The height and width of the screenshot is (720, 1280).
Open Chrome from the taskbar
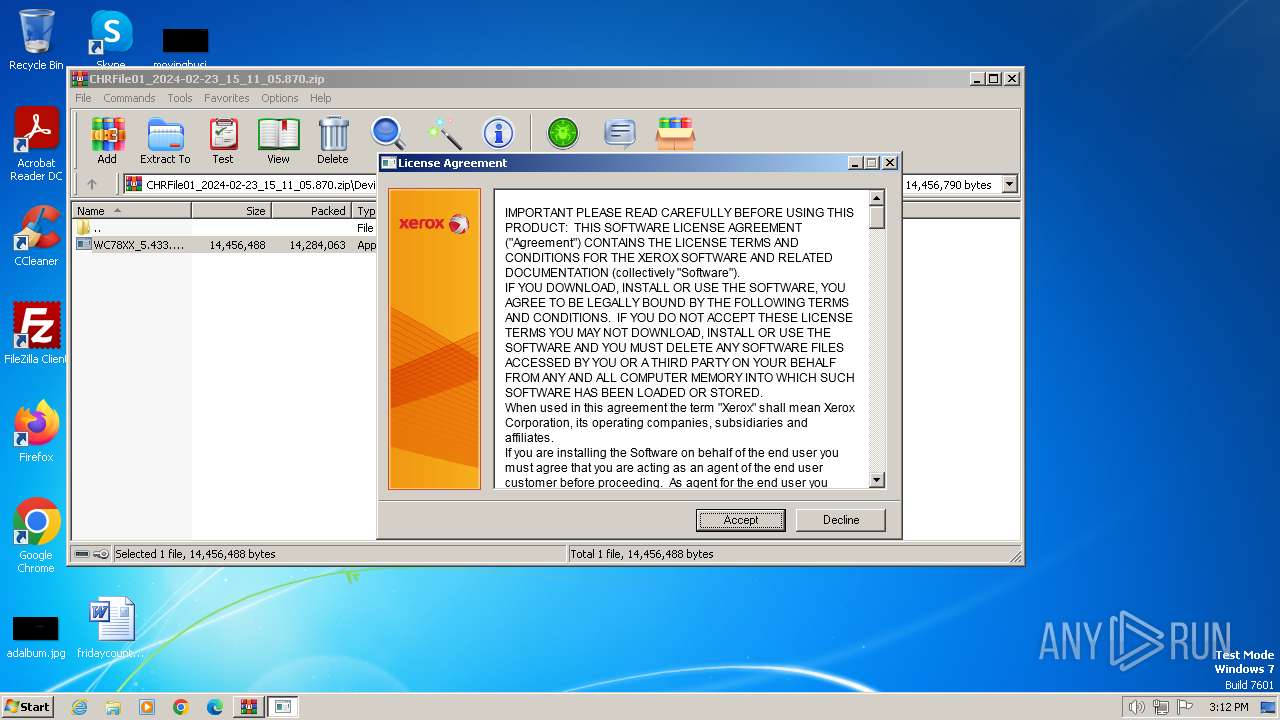tap(181, 707)
